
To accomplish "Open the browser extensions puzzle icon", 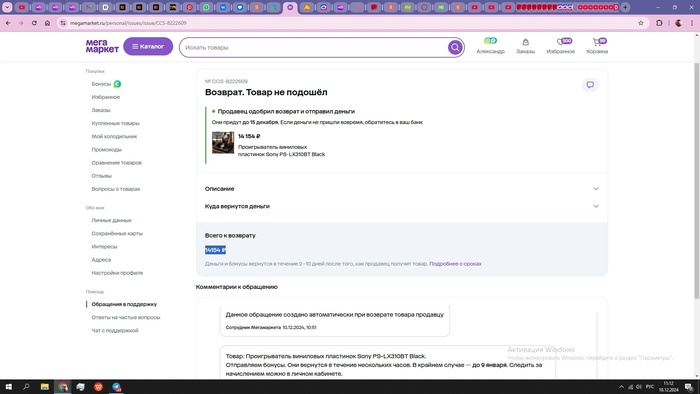I will tap(659, 23).
